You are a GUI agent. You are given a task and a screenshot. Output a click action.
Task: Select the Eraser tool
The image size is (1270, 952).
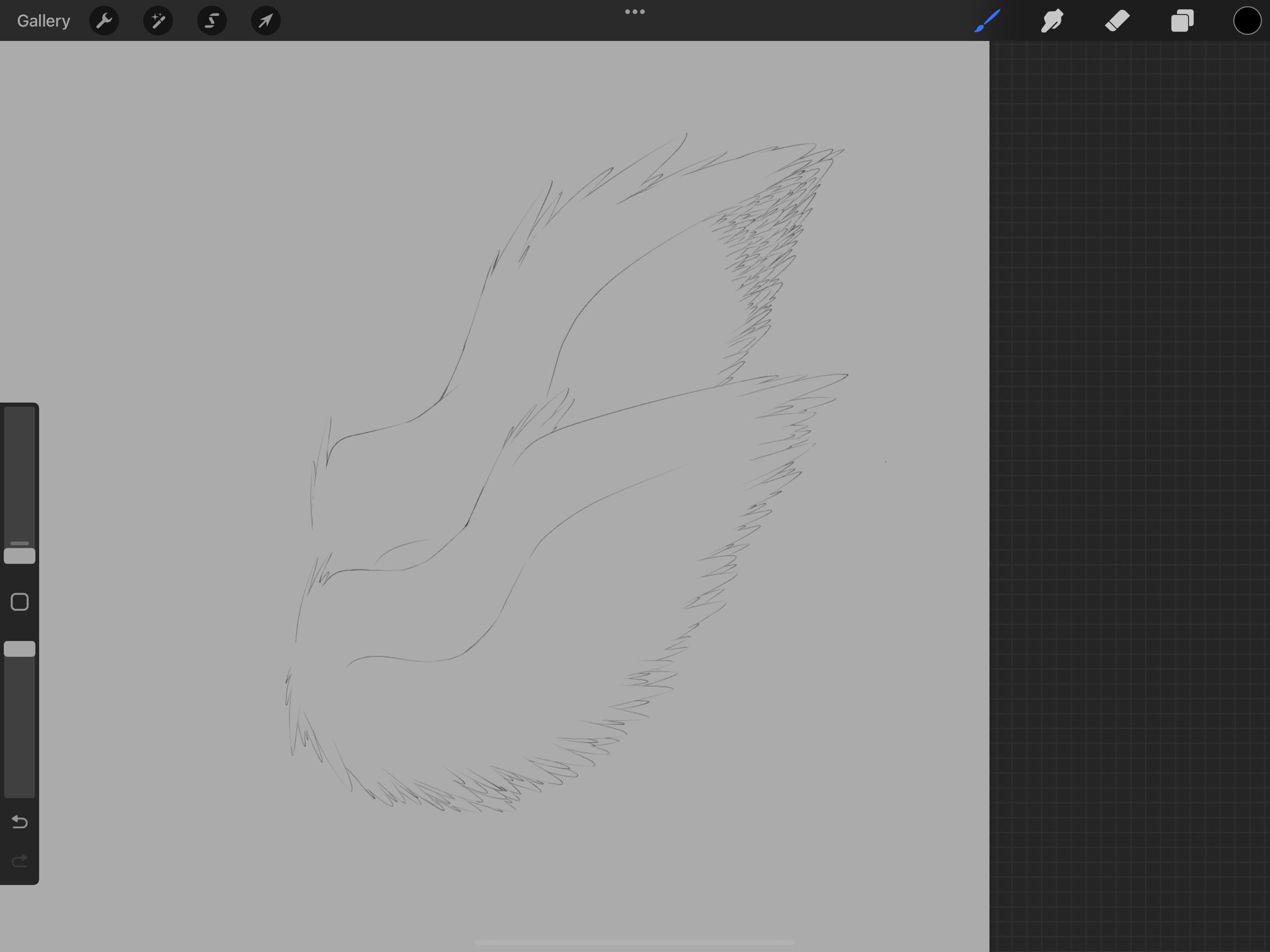(x=1117, y=21)
